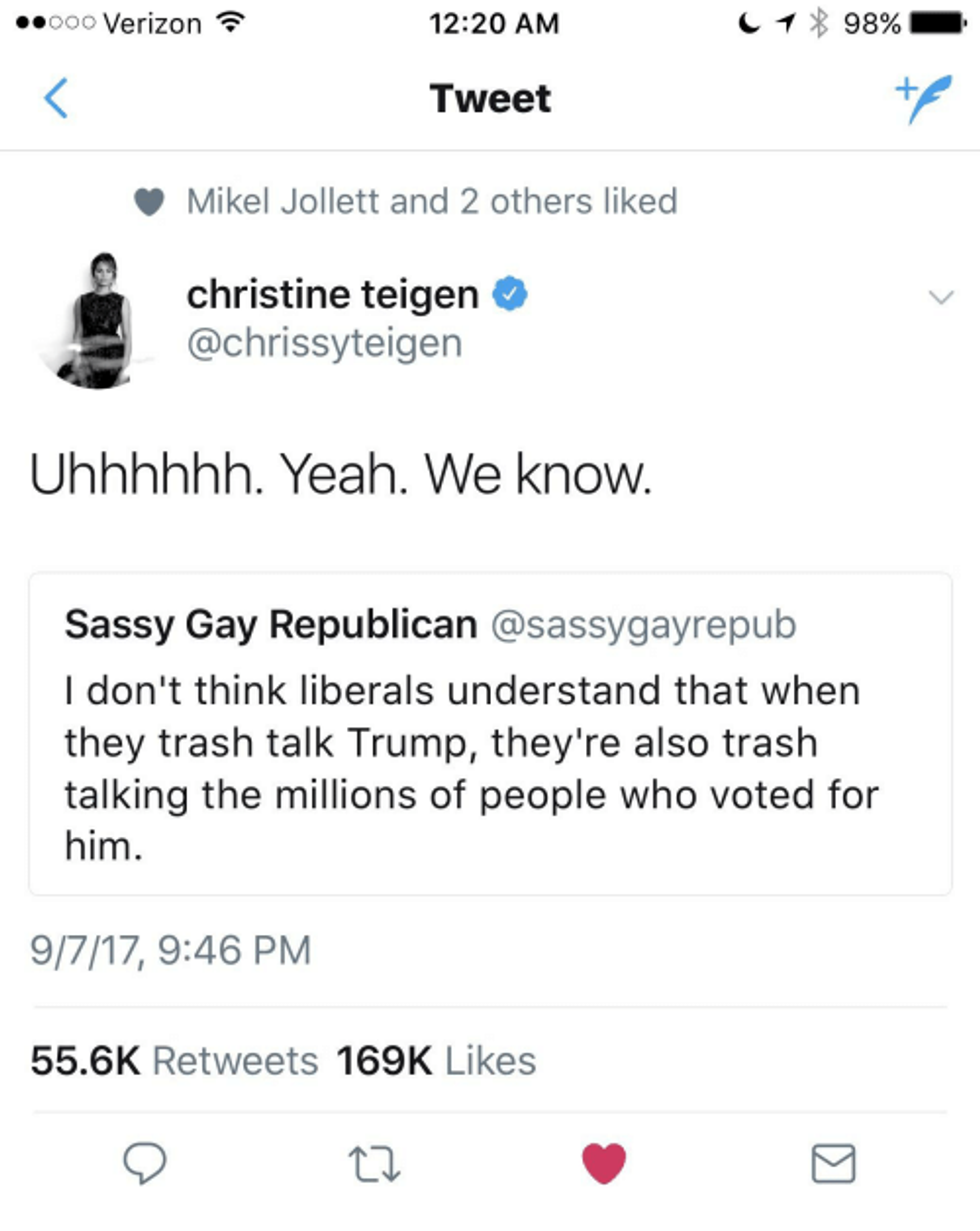Open the tweet options dropdown chevron

tap(940, 296)
